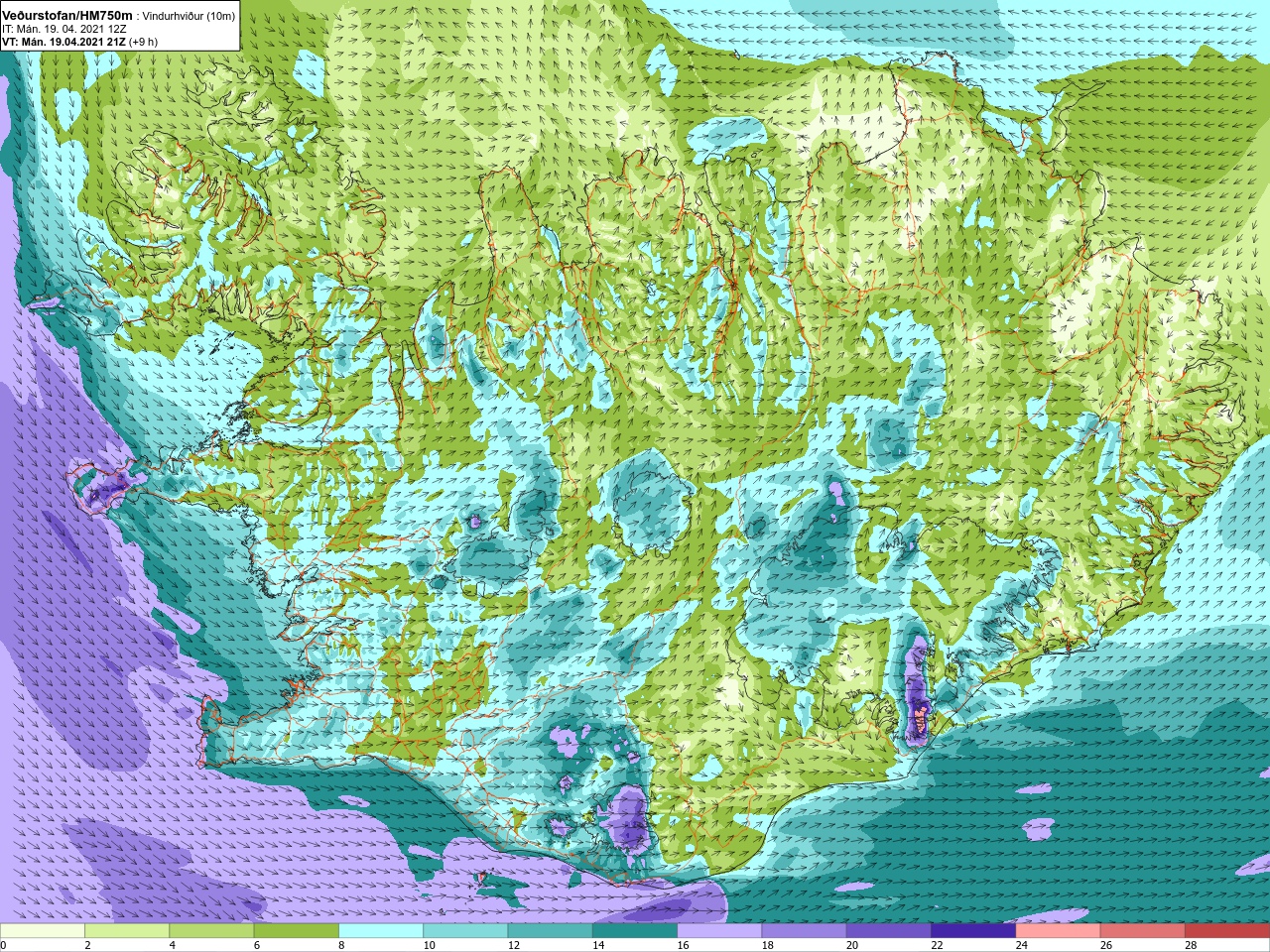1270x952 pixels.
Task: Select the "IT: Mán. 19. 04. 2021 12Z" line
Action: pyautogui.click(x=63, y=29)
